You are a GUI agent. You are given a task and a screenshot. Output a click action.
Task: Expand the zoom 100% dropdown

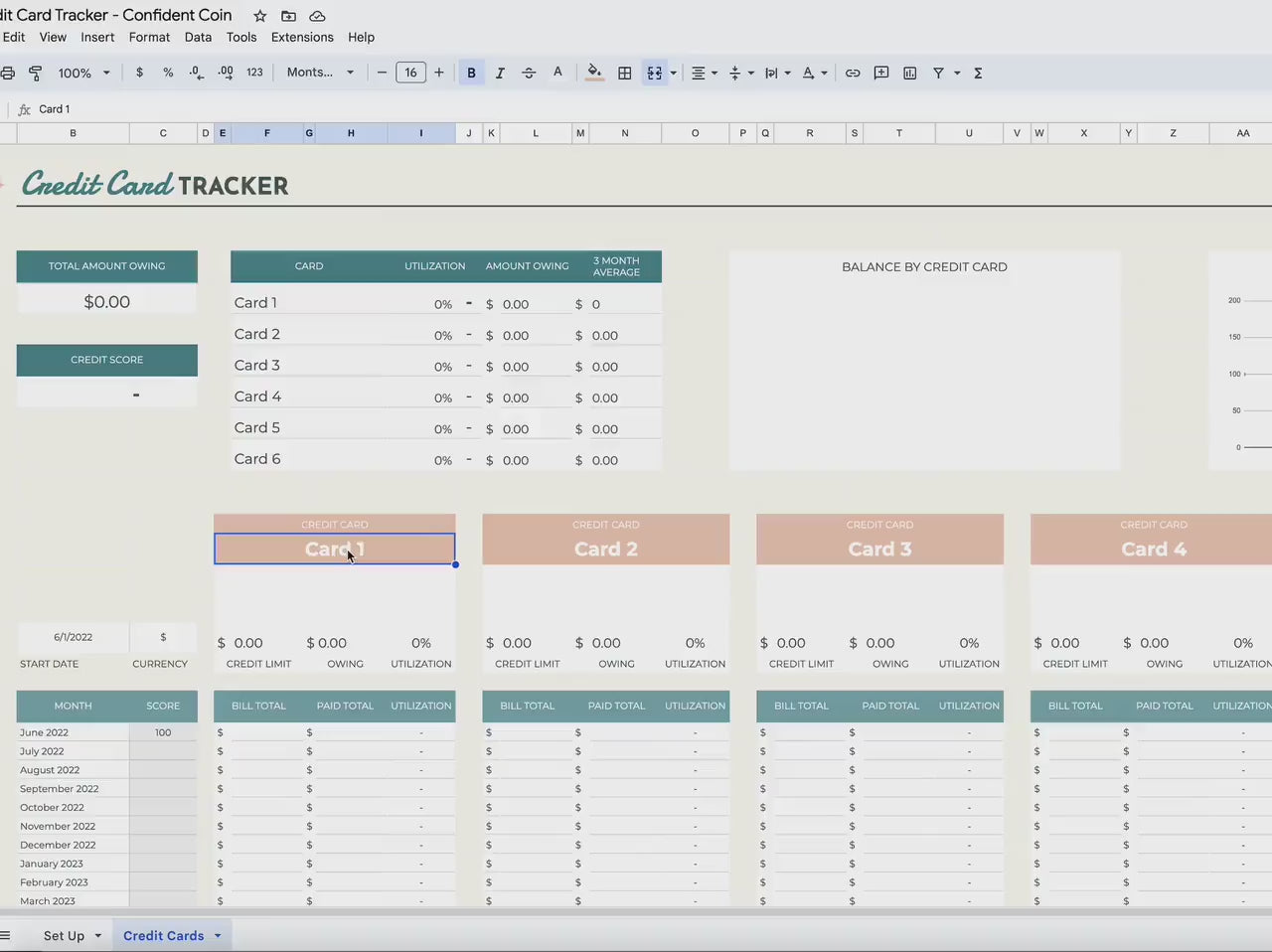click(84, 73)
